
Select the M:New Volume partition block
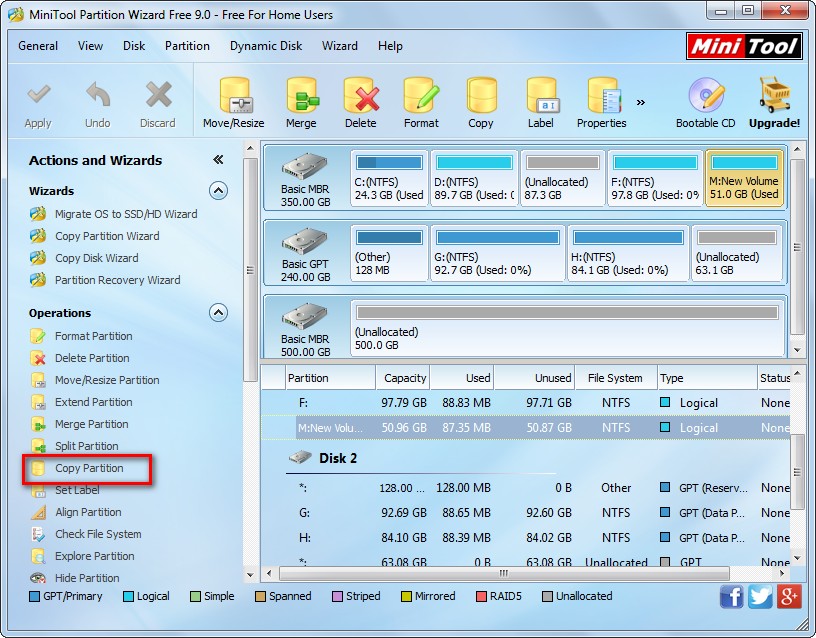pos(744,178)
